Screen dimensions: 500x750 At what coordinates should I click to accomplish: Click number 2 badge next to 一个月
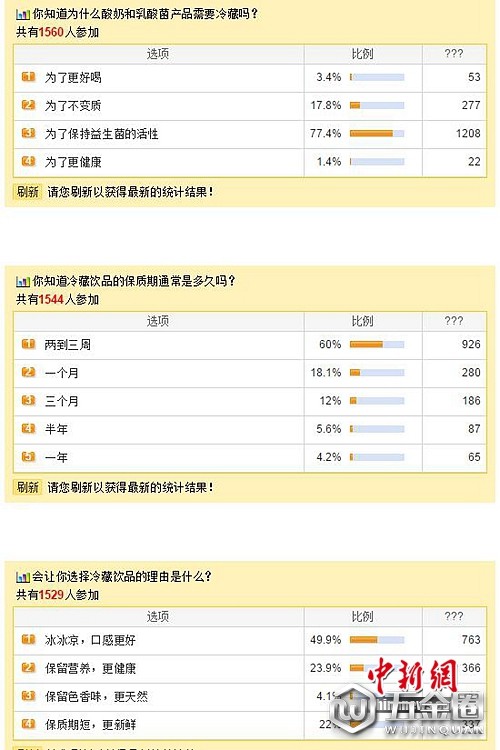29,372
